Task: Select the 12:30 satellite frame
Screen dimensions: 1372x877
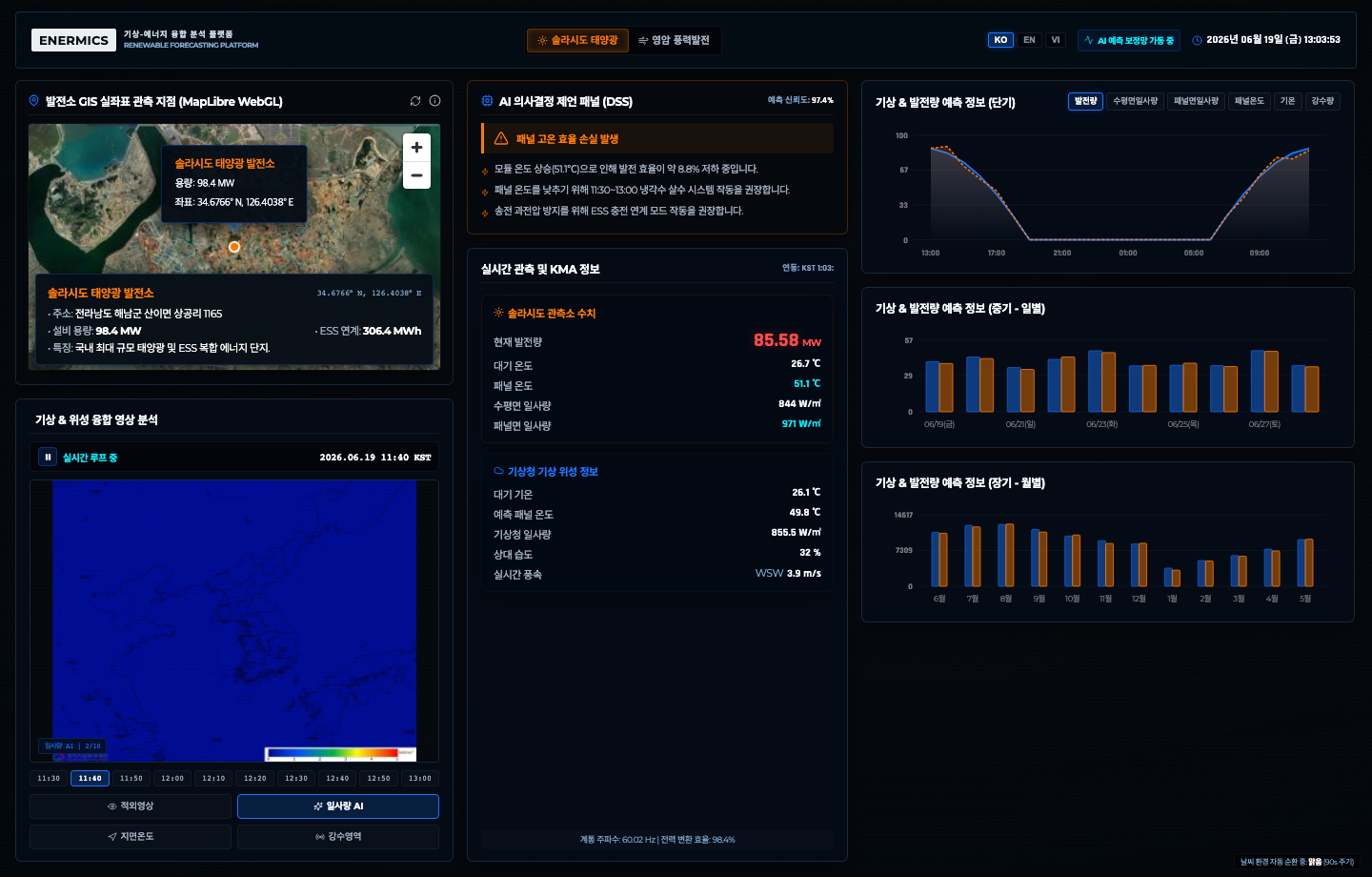Action: point(296,779)
